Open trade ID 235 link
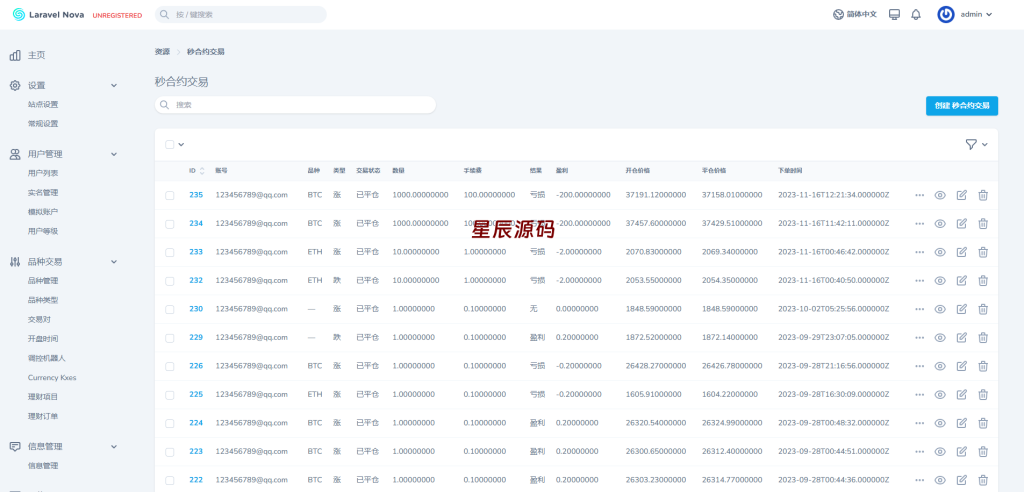The image size is (1024, 492). (196, 195)
